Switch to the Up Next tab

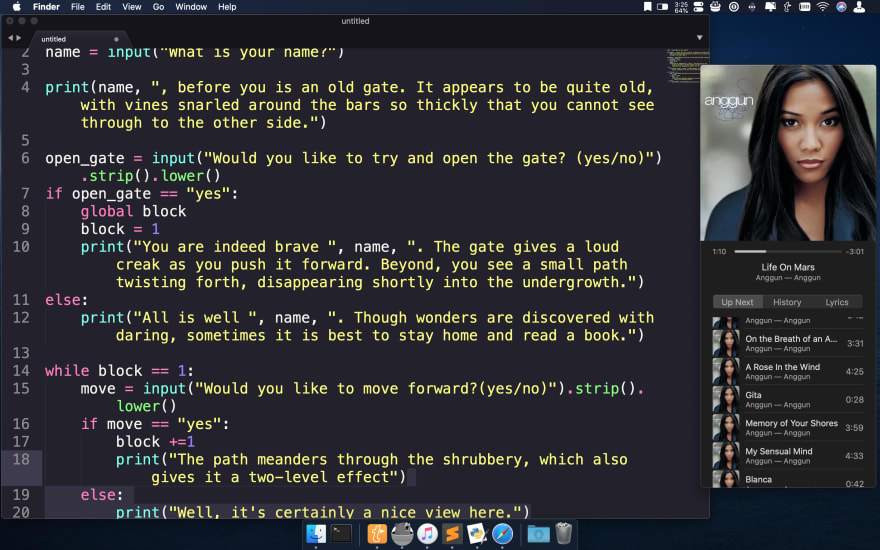[737, 302]
